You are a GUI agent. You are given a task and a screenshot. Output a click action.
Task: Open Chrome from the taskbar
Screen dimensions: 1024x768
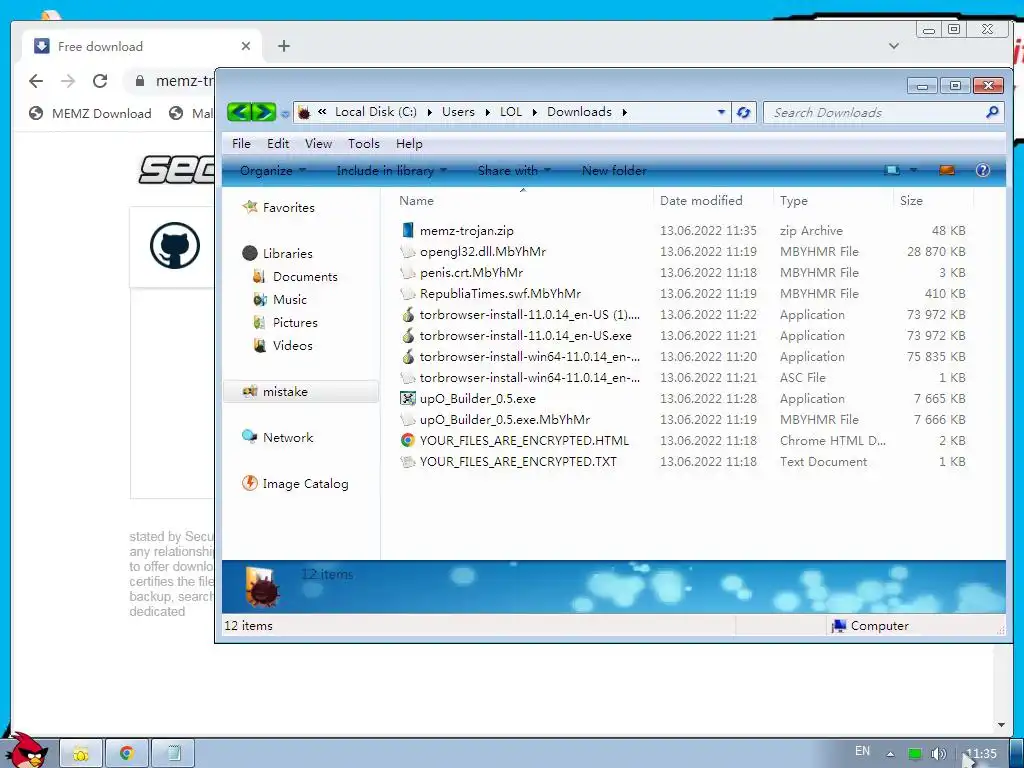click(127, 753)
